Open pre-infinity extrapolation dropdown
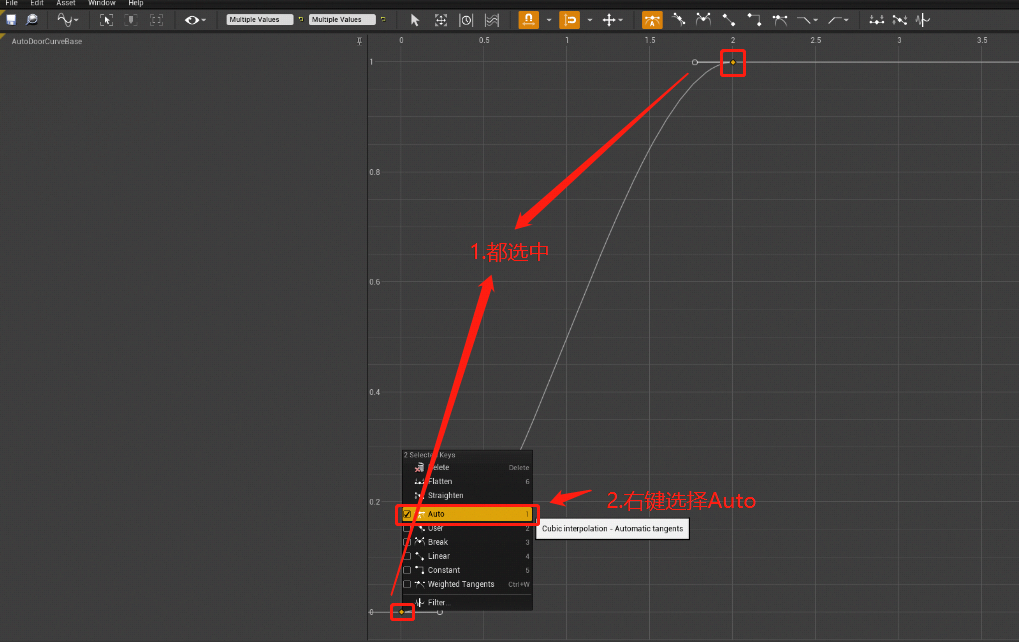Screen dimensions: 1019x642 click(808, 20)
